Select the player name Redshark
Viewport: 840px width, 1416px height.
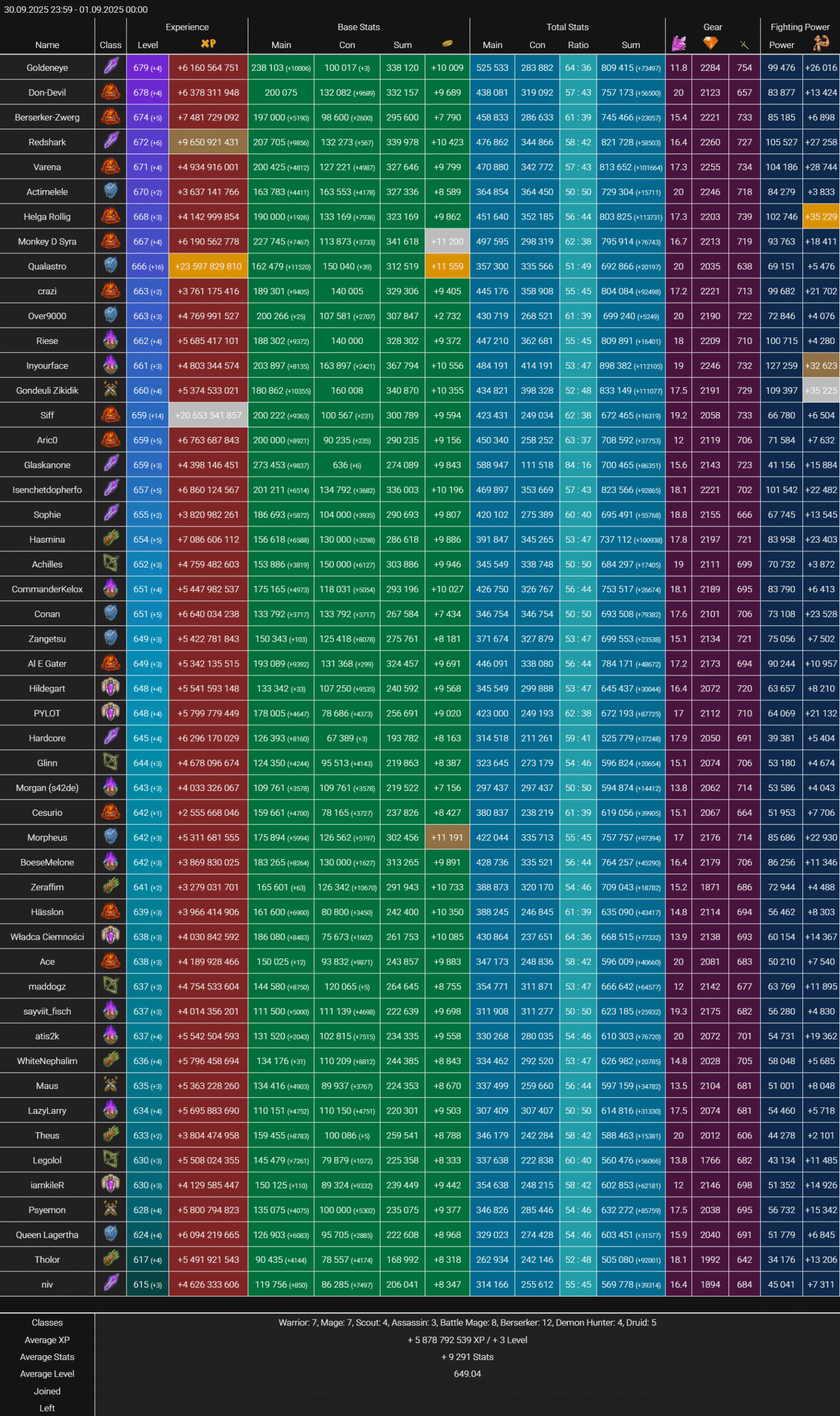[47, 142]
